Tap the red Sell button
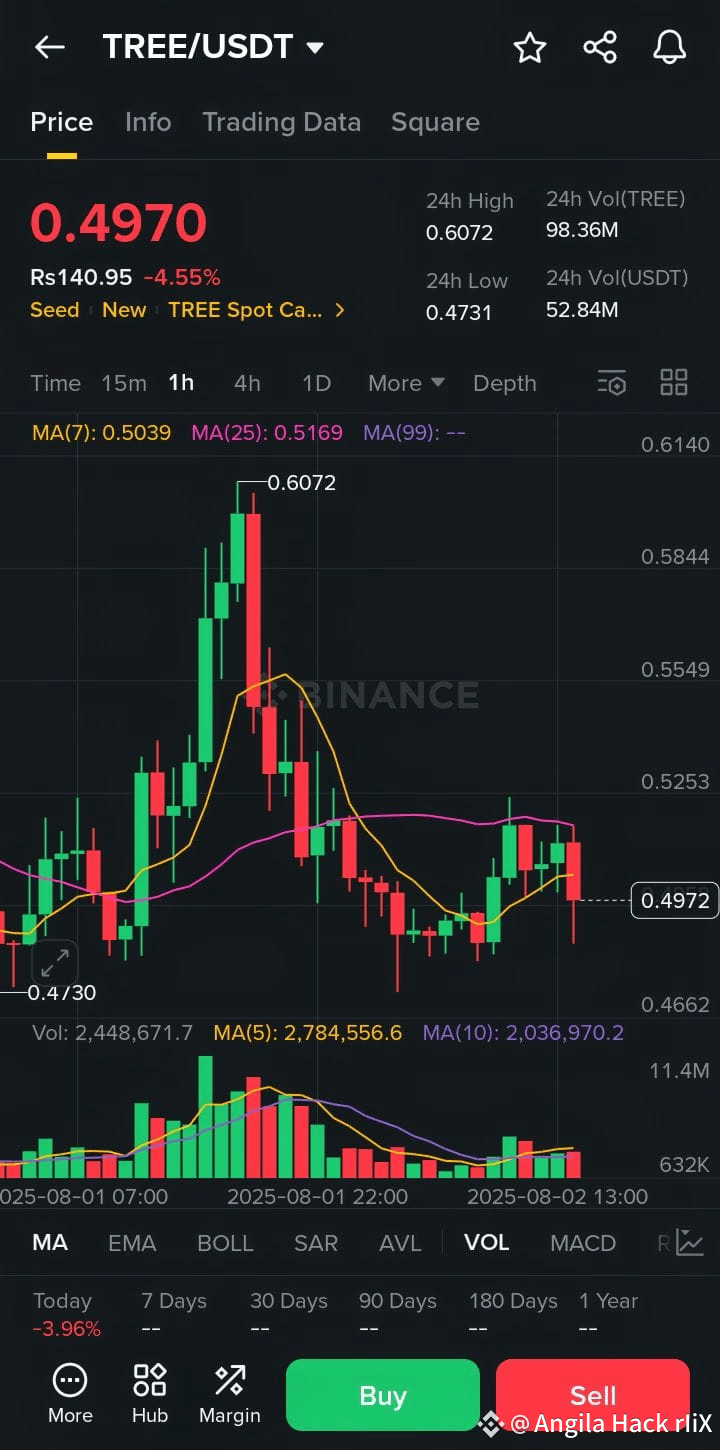Image resolution: width=720 pixels, height=1450 pixels. (593, 1395)
